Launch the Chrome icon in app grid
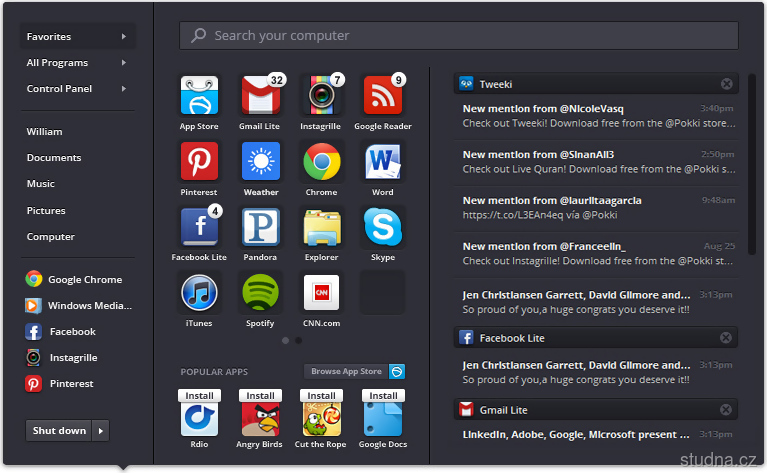 321,161
